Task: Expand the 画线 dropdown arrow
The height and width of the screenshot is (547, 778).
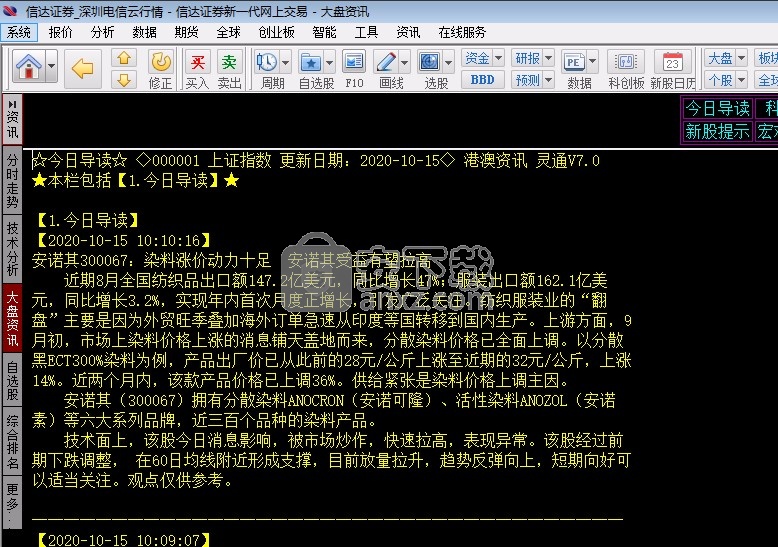Action: [404, 63]
